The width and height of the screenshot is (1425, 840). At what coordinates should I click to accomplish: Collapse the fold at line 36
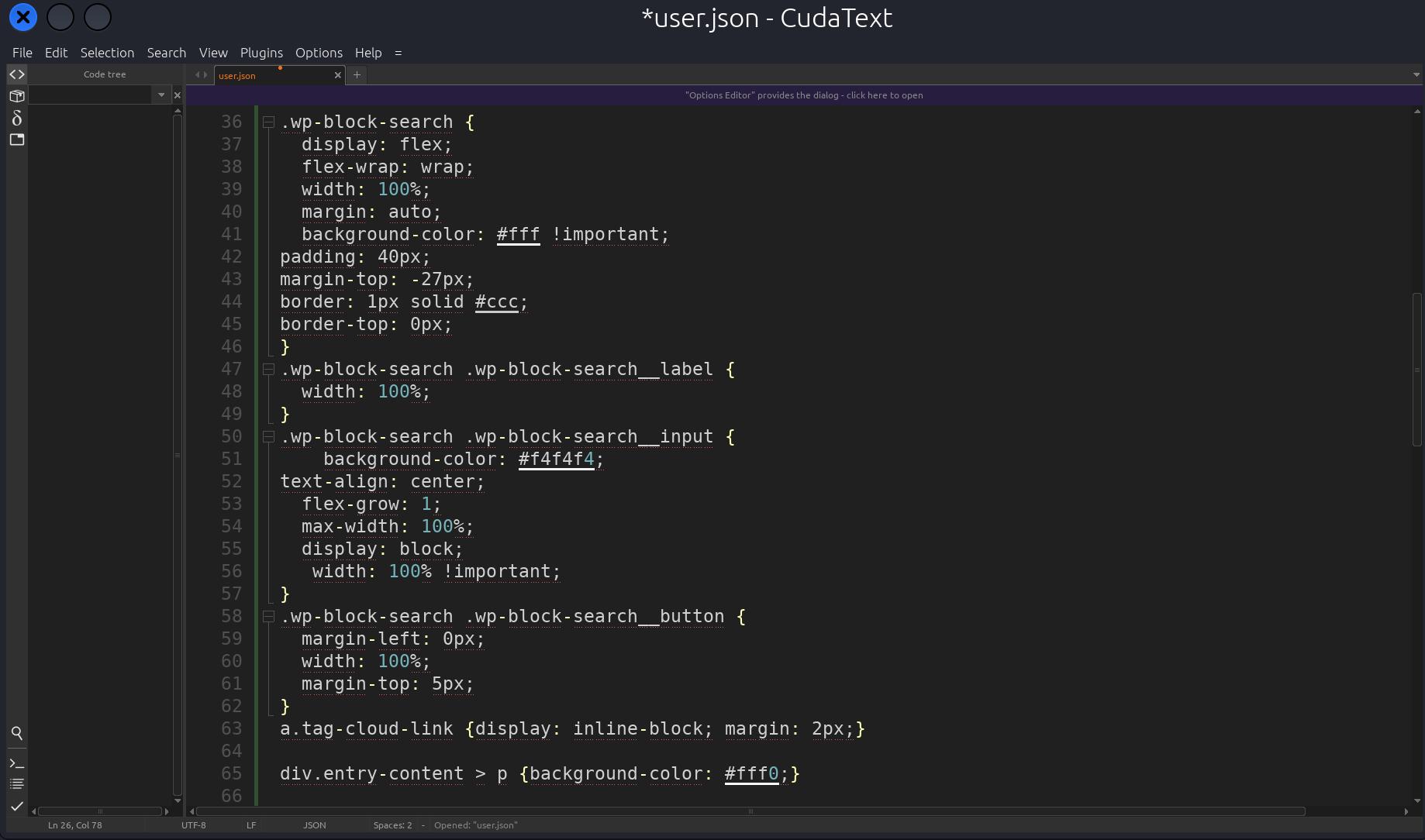click(268, 122)
